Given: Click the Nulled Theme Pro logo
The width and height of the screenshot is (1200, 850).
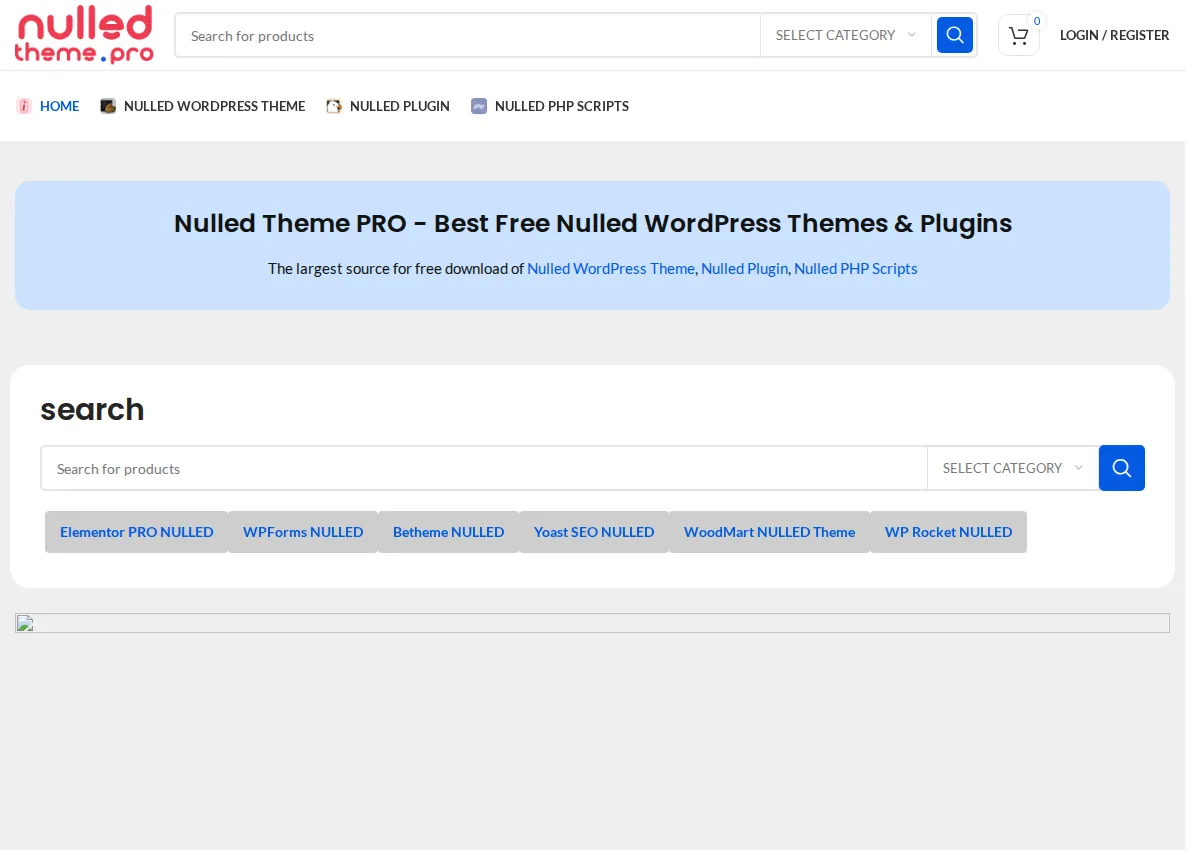Looking at the screenshot, I should point(85,35).
